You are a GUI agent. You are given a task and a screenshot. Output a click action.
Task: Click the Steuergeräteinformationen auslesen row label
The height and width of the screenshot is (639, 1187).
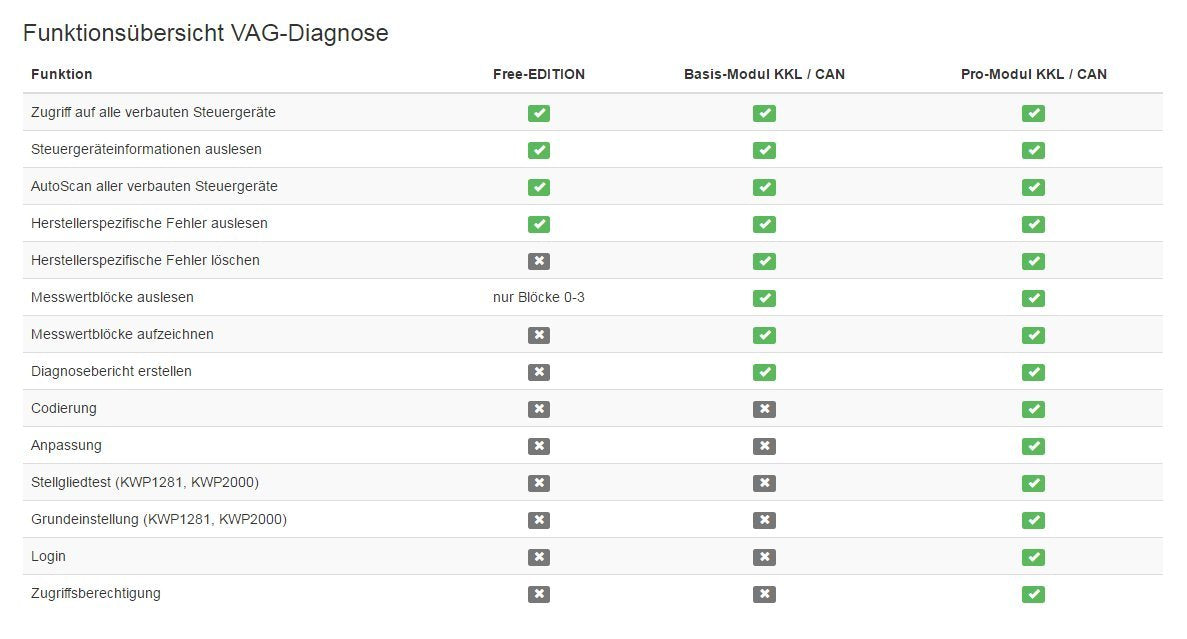click(146, 149)
